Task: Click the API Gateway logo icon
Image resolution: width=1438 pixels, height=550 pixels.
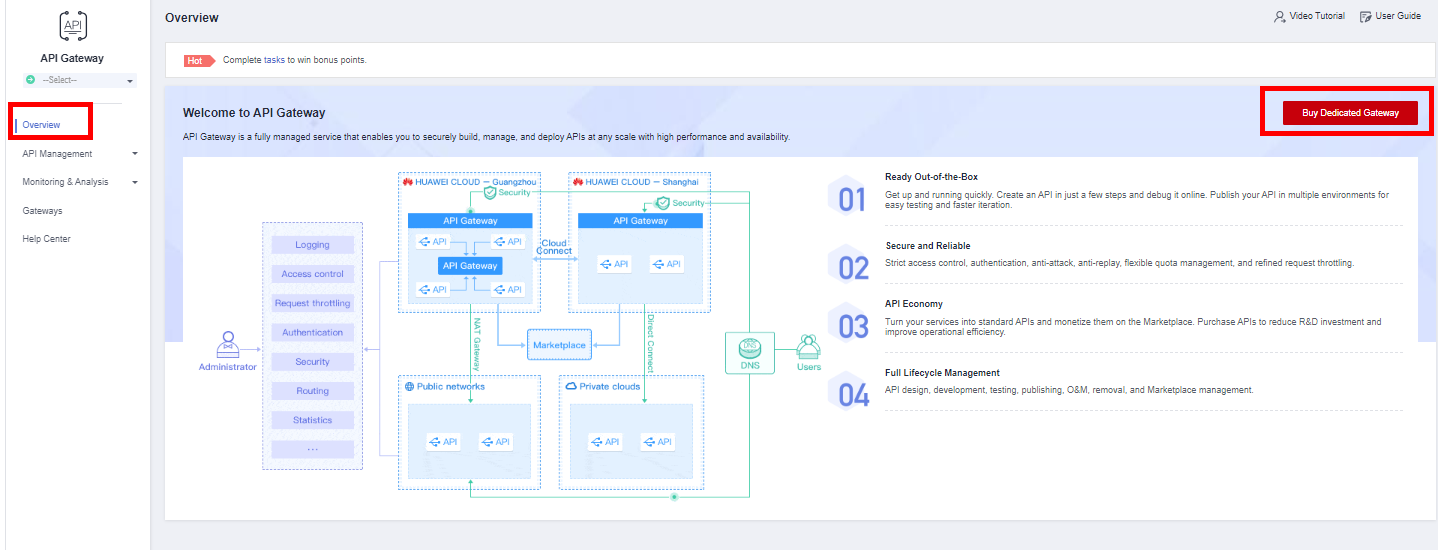Action: click(x=72, y=26)
